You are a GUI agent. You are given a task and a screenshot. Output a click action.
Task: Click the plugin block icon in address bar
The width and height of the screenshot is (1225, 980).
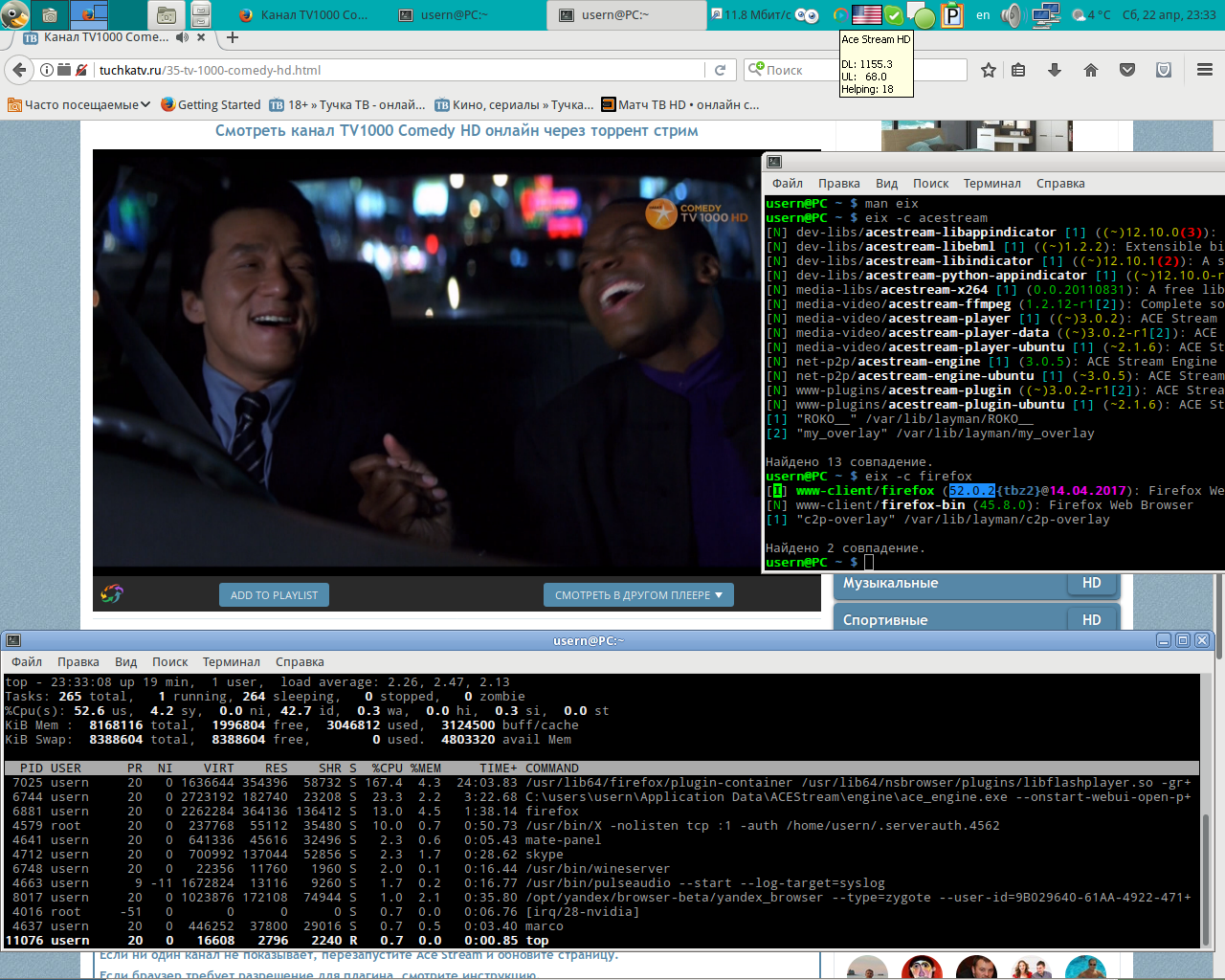pyautogui.click(x=63, y=70)
